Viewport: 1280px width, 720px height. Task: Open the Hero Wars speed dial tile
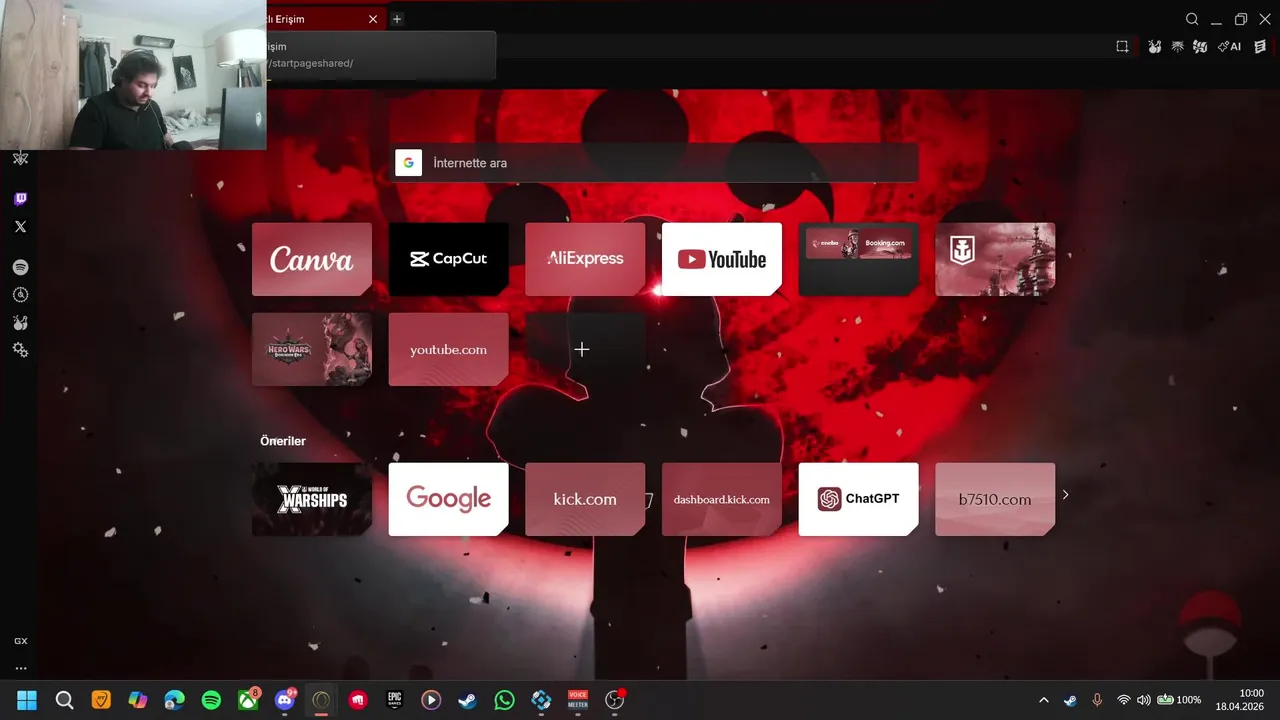click(x=312, y=349)
